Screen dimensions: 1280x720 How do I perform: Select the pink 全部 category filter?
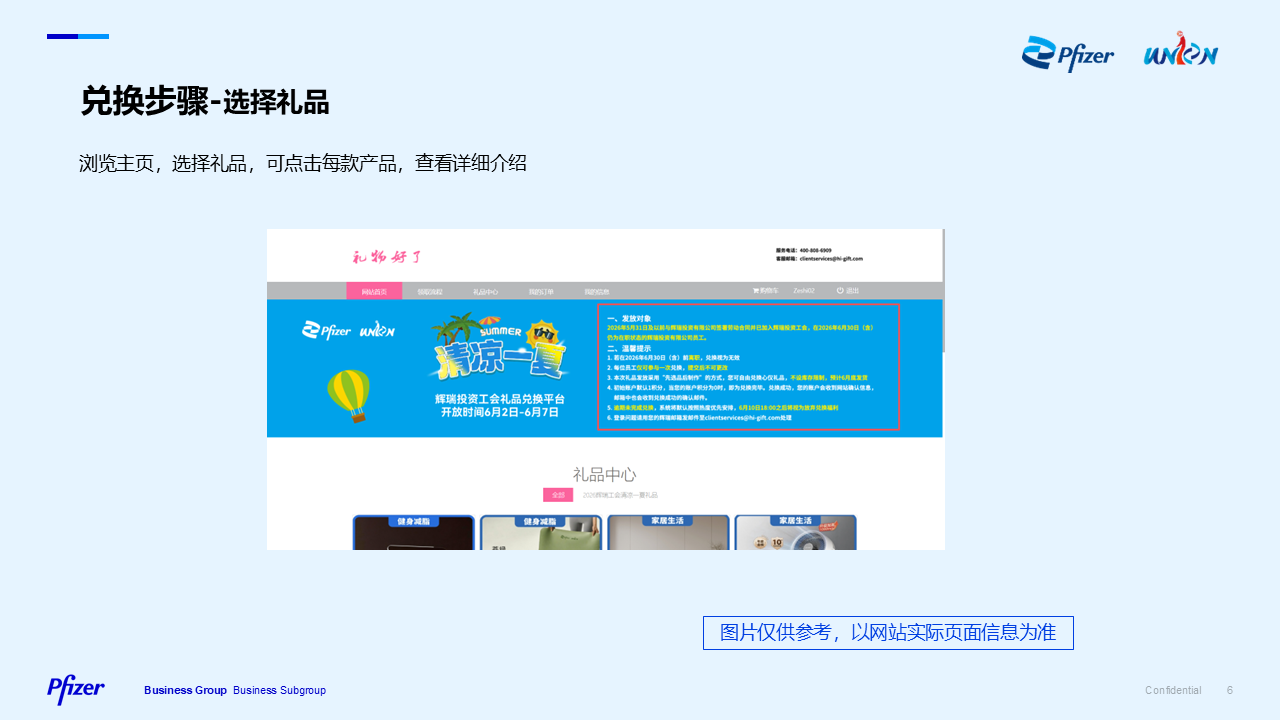pos(558,494)
